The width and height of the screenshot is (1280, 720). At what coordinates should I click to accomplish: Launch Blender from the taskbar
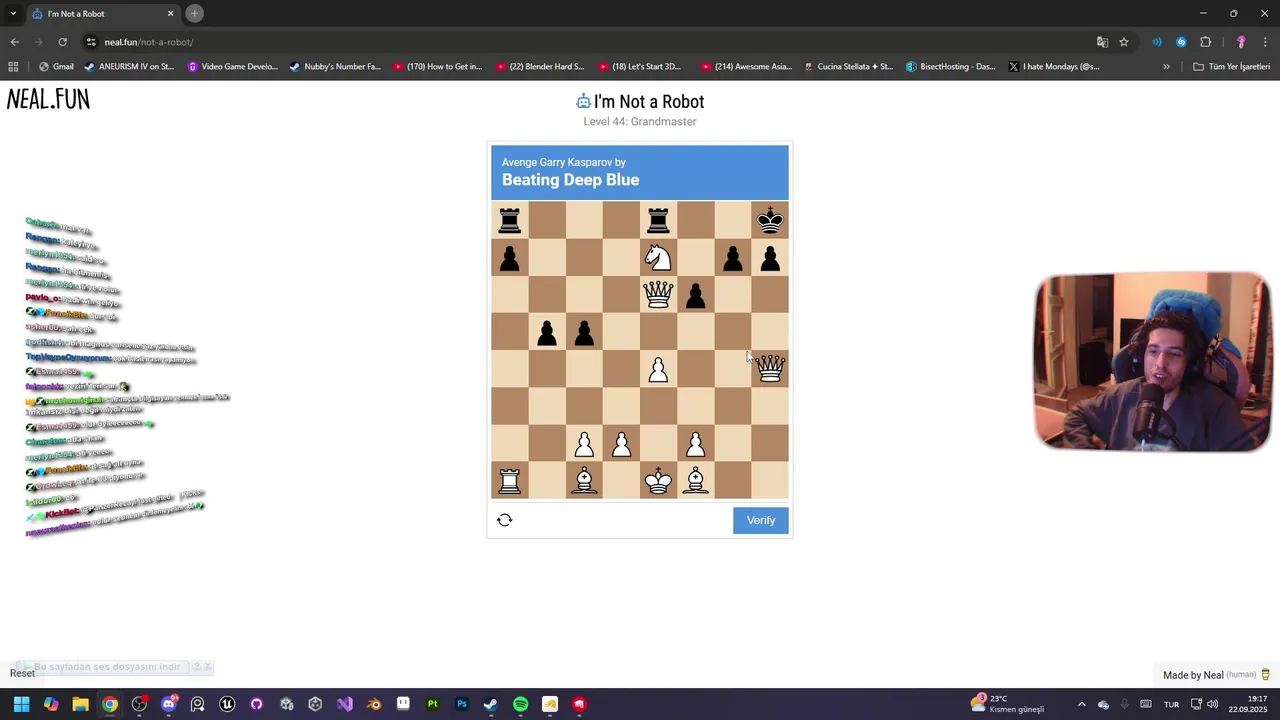click(374, 704)
